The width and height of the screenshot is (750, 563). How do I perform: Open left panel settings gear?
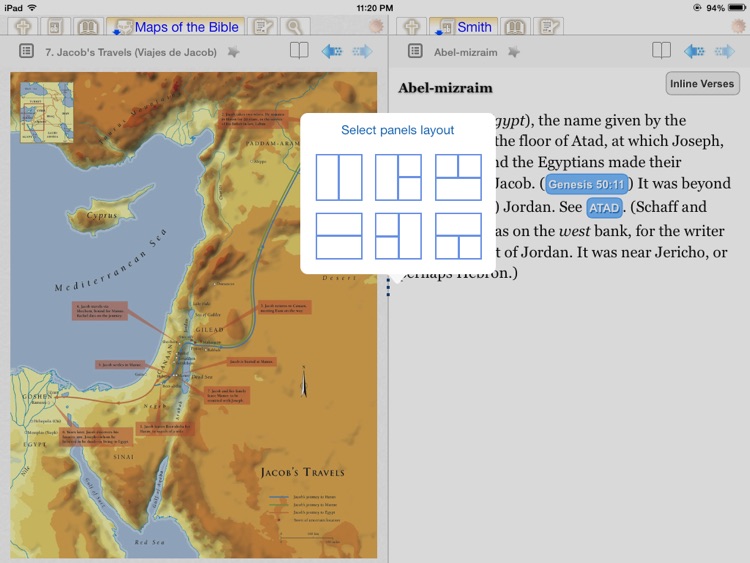coord(376,26)
